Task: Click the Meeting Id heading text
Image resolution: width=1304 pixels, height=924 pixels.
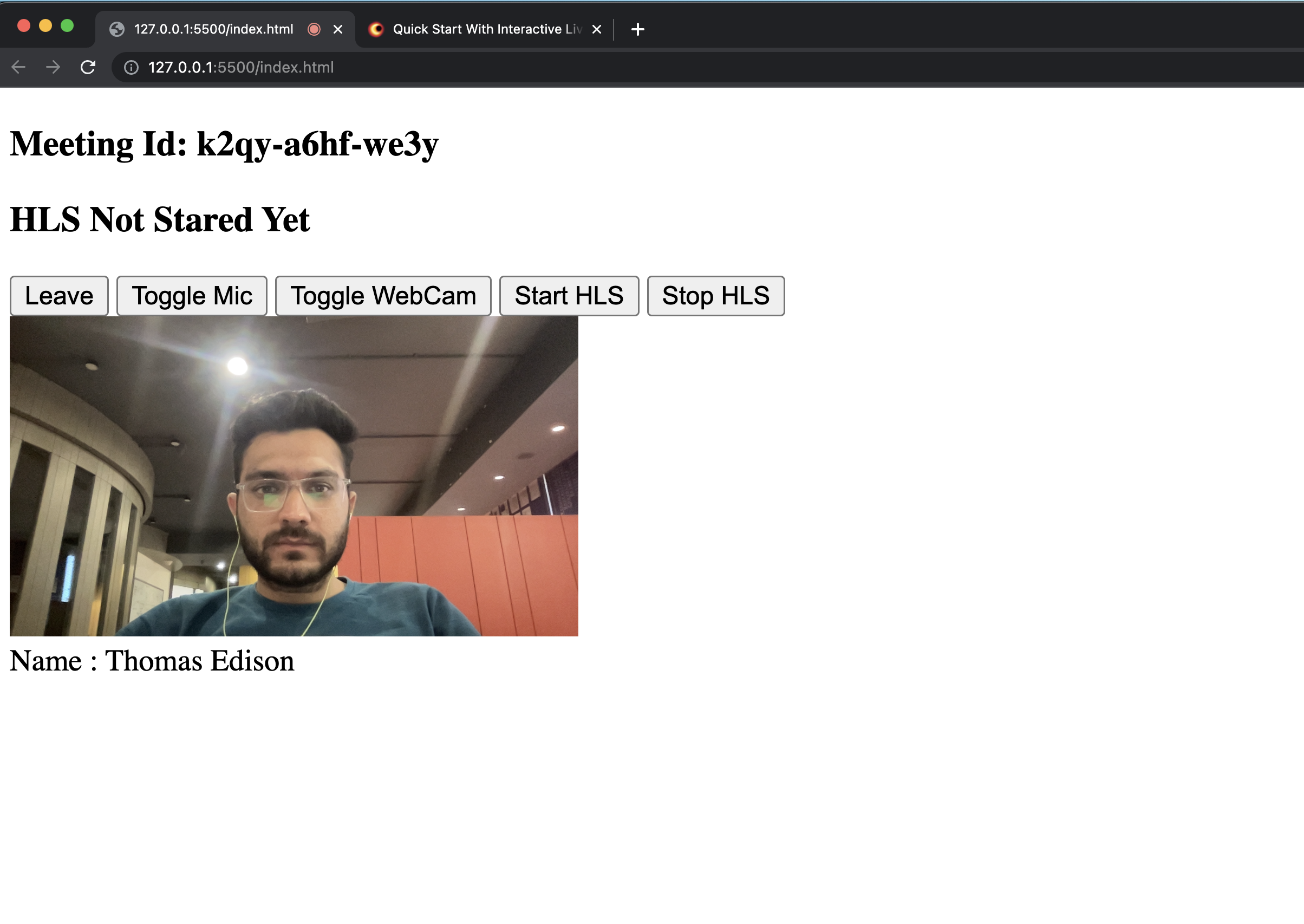Action: (x=224, y=144)
